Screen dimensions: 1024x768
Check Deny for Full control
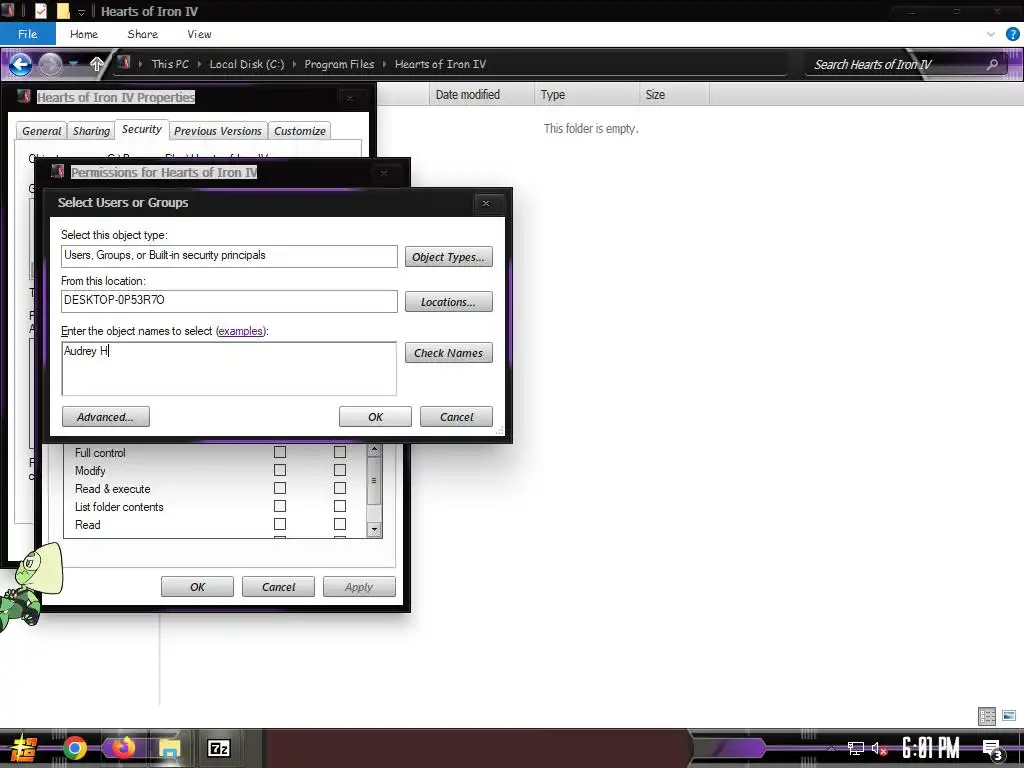pos(340,452)
